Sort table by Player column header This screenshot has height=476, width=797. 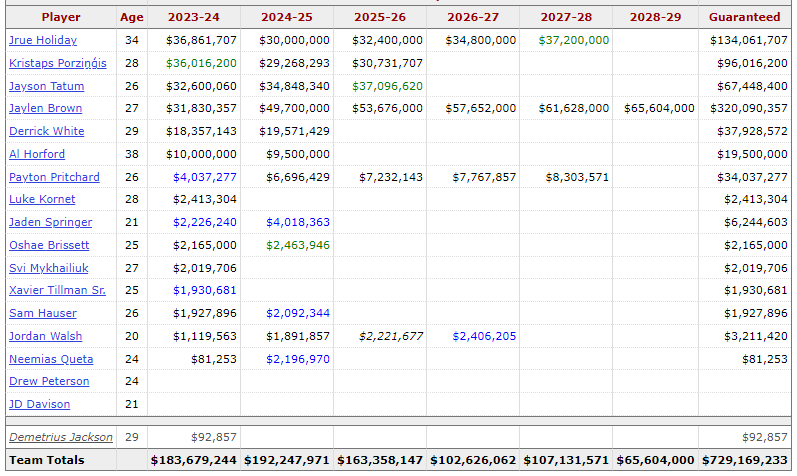[61, 17]
